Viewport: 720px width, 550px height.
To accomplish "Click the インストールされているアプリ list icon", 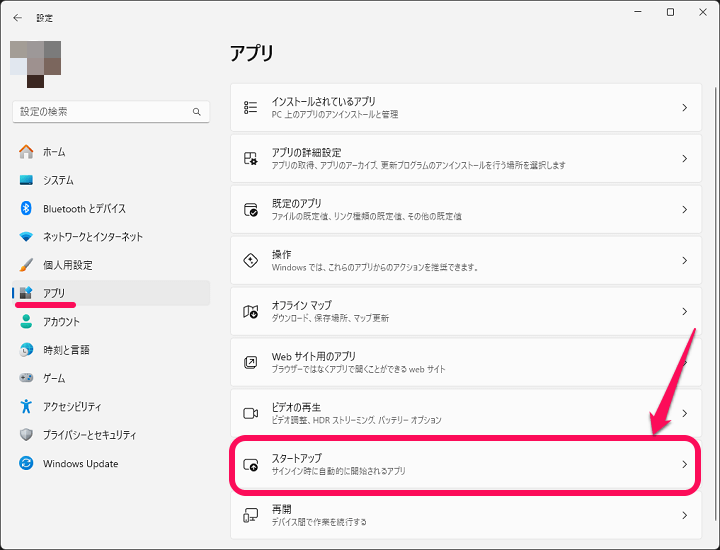I will point(251,107).
